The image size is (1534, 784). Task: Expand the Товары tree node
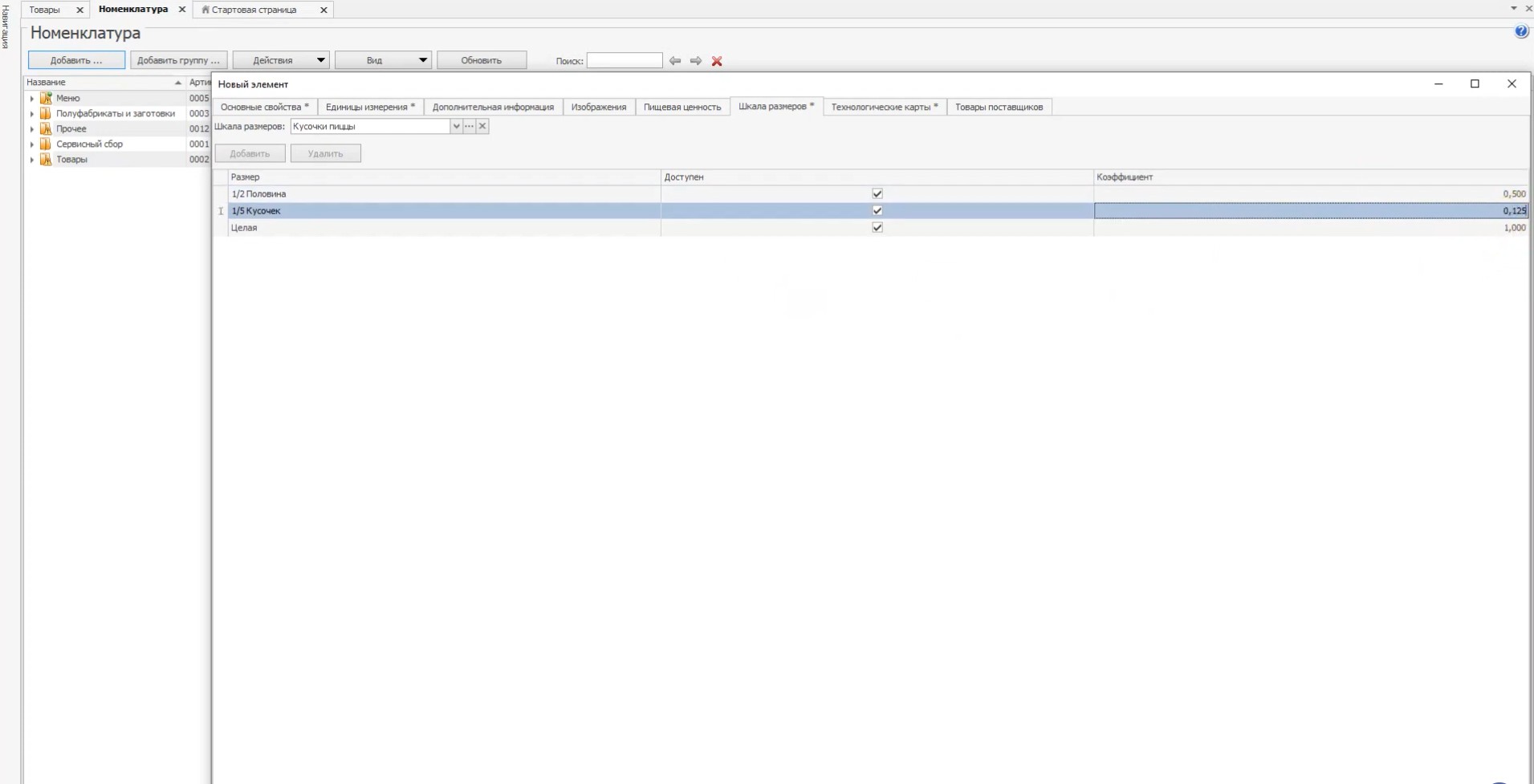[x=32, y=160]
